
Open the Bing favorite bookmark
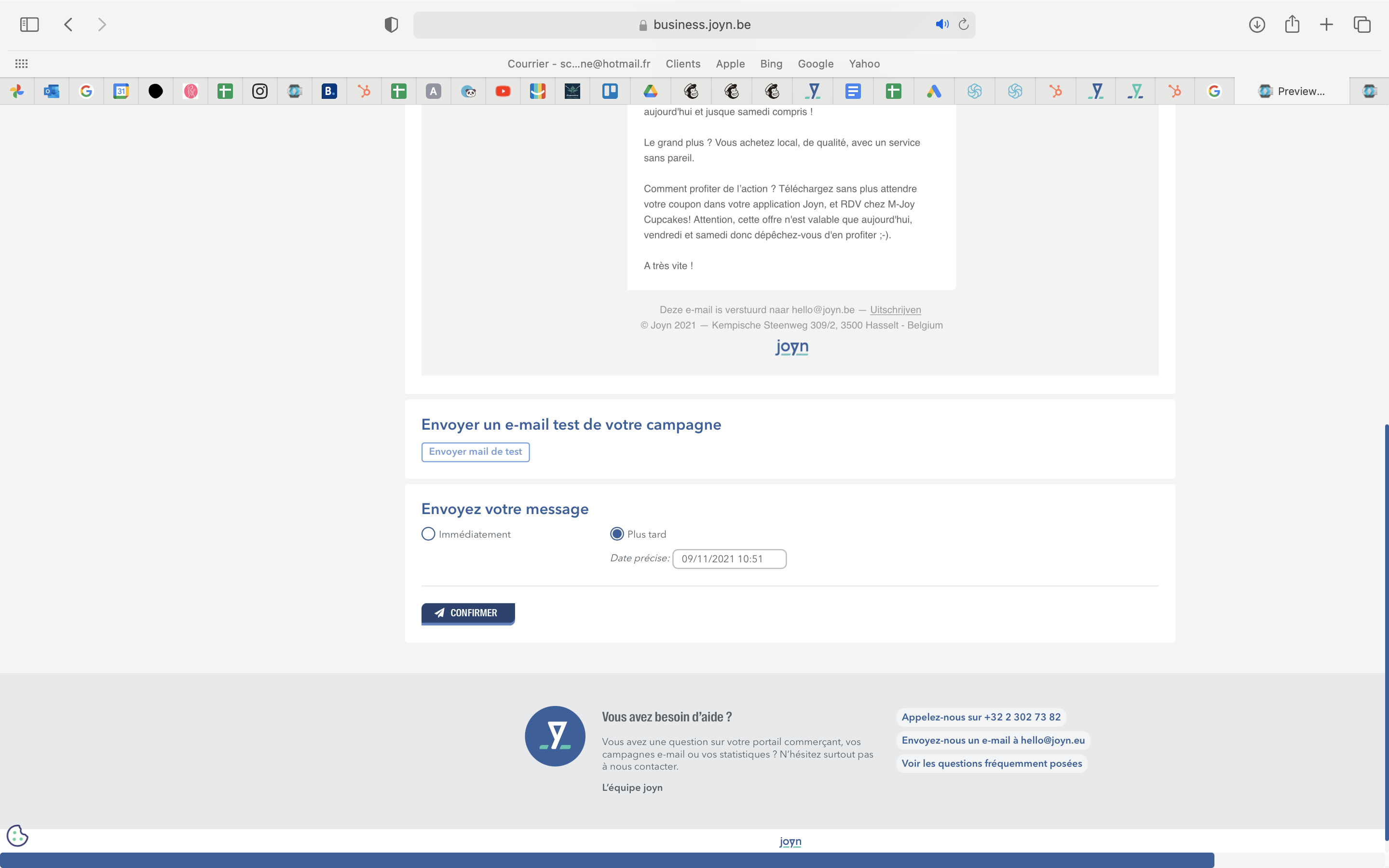point(771,64)
